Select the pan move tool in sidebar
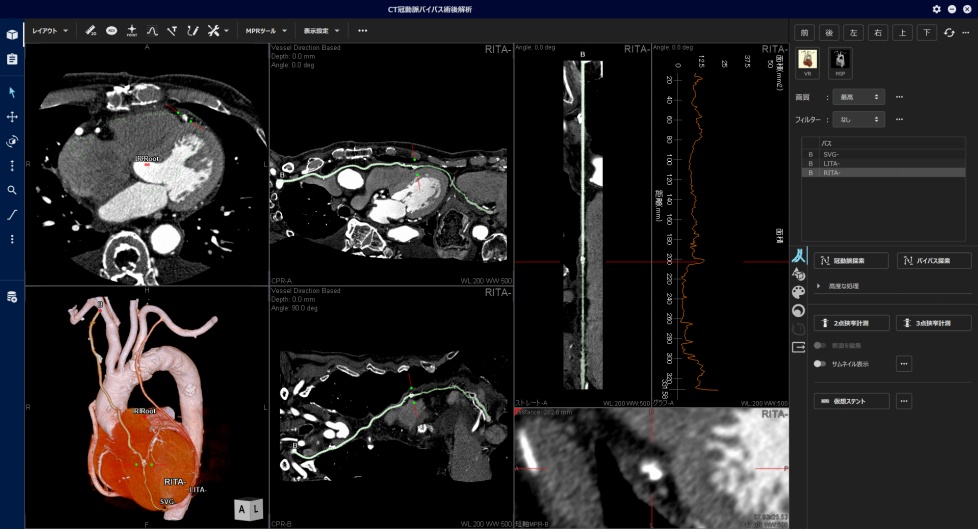 click(x=12, y=117)
